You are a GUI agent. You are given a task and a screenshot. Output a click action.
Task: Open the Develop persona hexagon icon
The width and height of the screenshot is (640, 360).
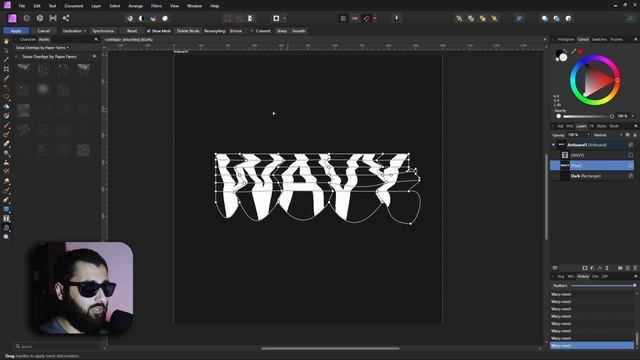[x=40, y=18]
